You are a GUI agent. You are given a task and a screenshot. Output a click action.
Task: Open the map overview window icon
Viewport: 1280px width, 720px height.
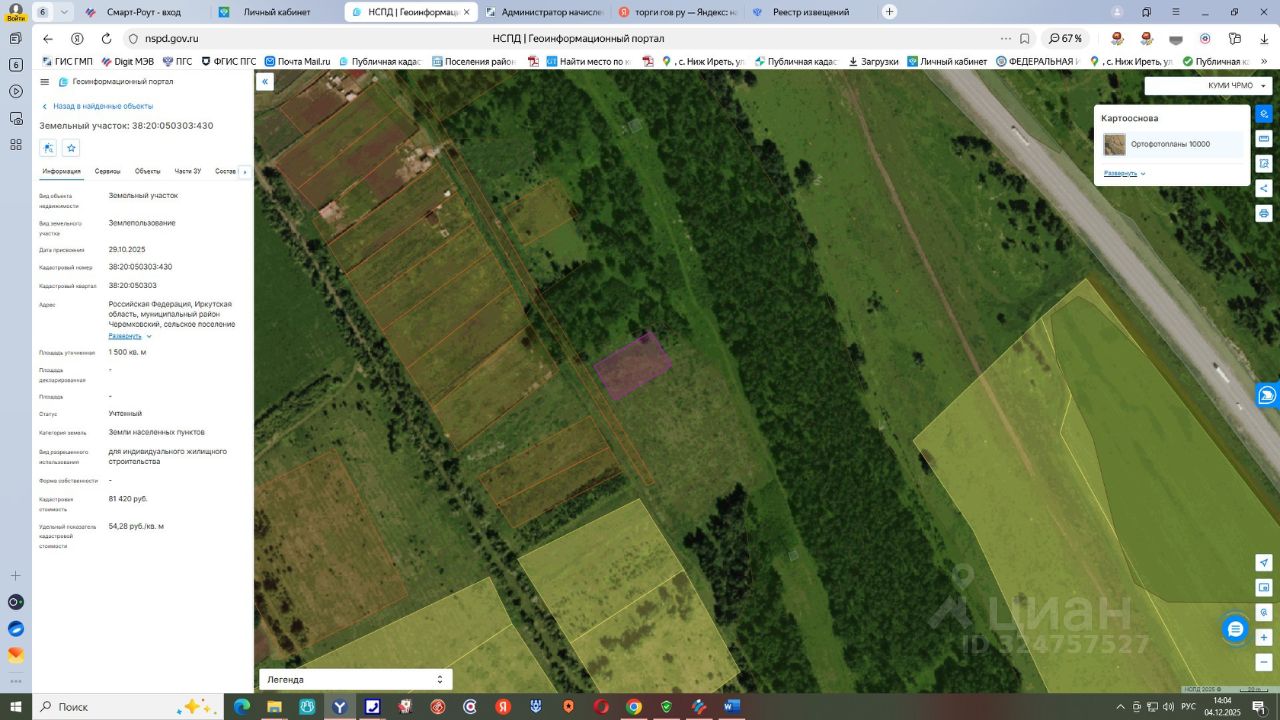1264,587
